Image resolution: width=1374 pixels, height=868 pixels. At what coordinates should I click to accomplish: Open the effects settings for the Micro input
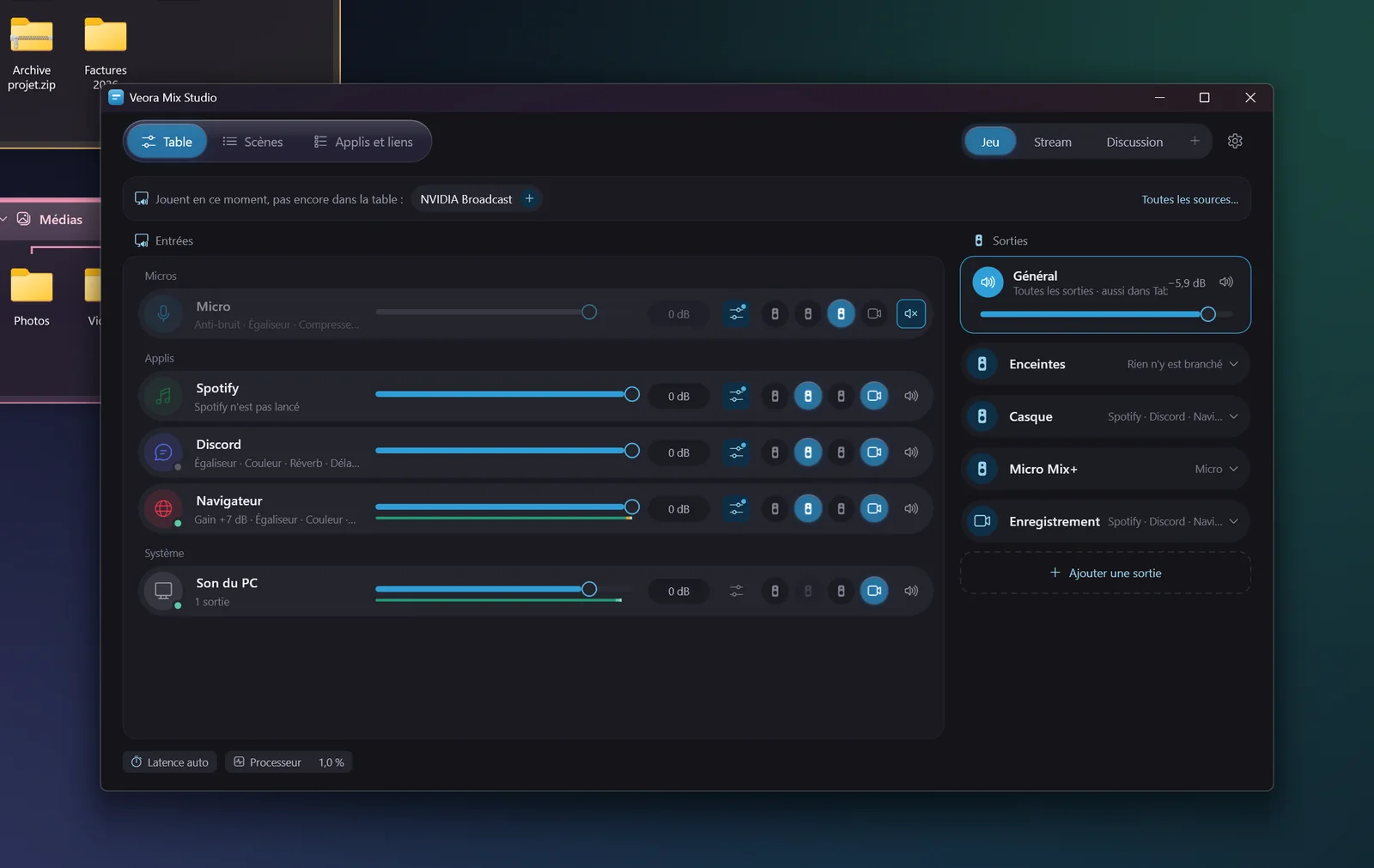pos(737,313)
